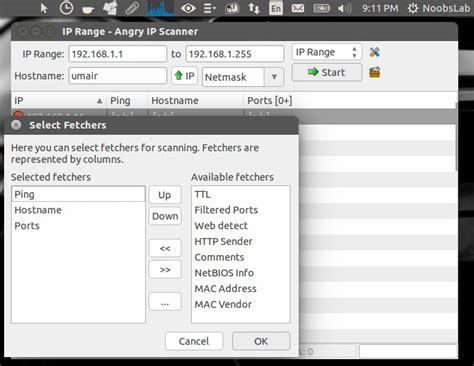Open the coffee cup caffeine indicator
The width and height of the screenshot is (474, 366).
88,9
